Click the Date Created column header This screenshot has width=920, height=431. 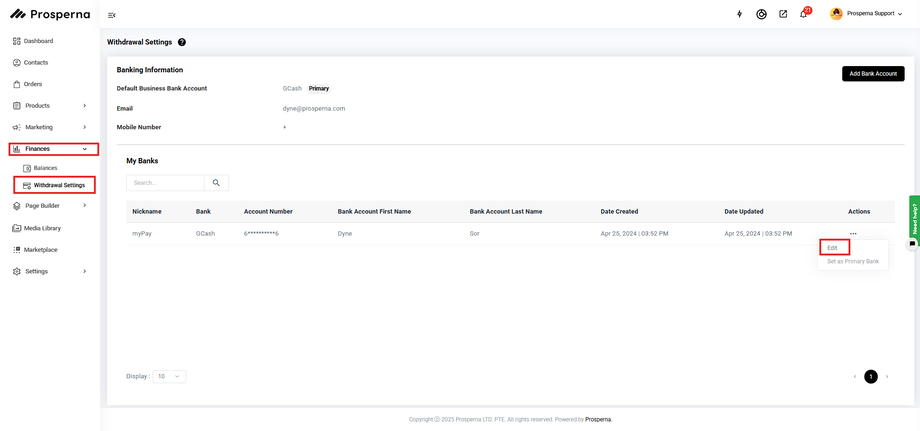(x=619, y=212)
